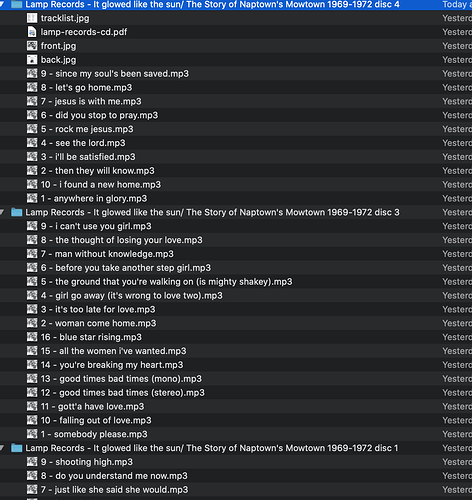Image resolution: width=472 pixels, height=500 pixels.
Task: Select '14 - you're breaking my heart.mp3'
Action: (x=112, y=365)
